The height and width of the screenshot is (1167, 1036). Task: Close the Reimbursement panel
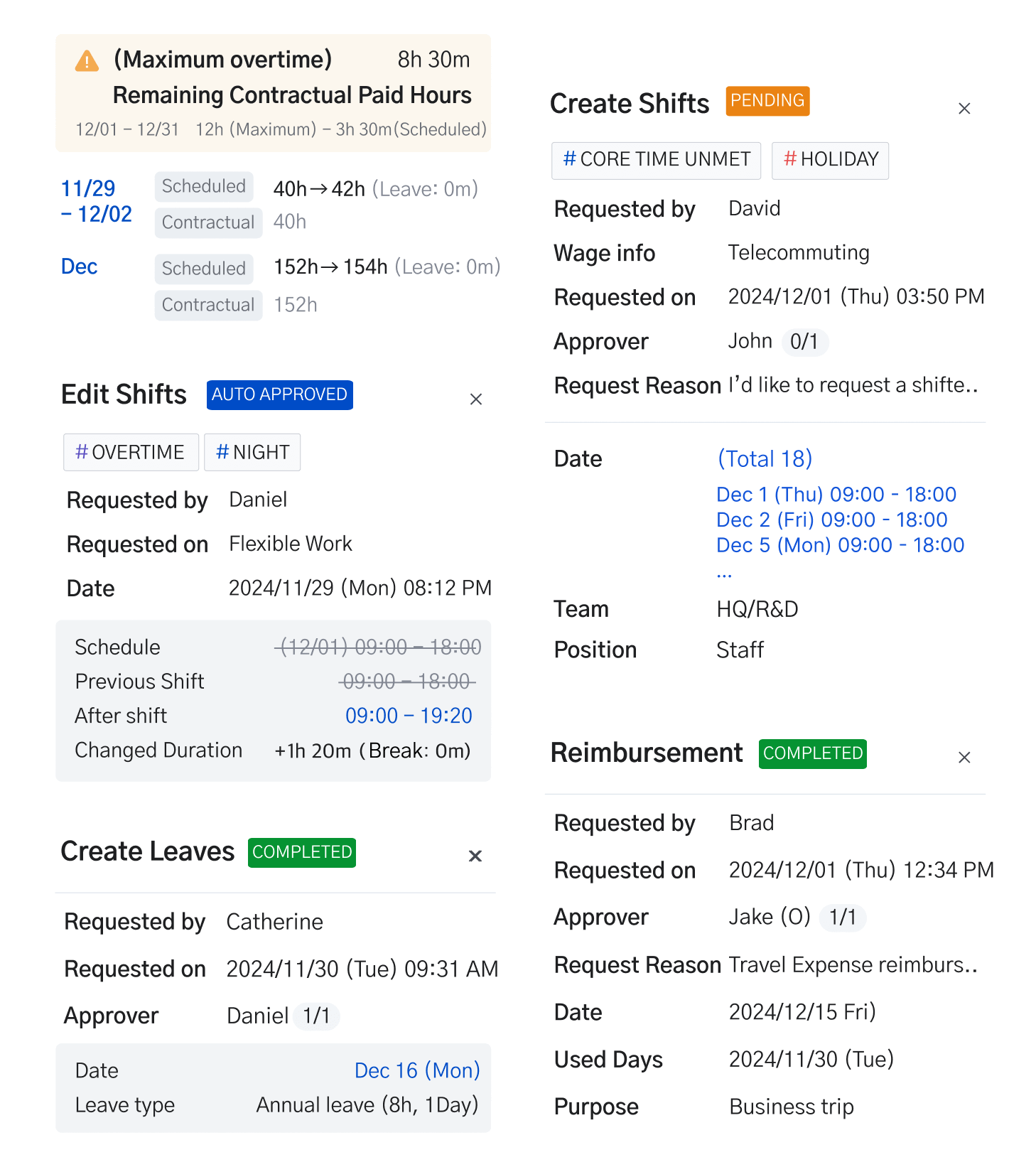click(964, 758)
